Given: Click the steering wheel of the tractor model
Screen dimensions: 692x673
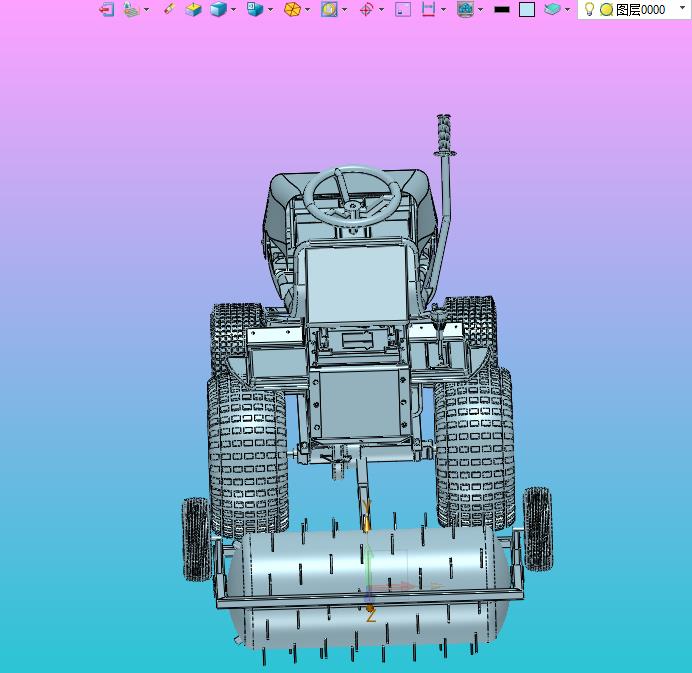Looking at the screenshot, I should (352, 195).
